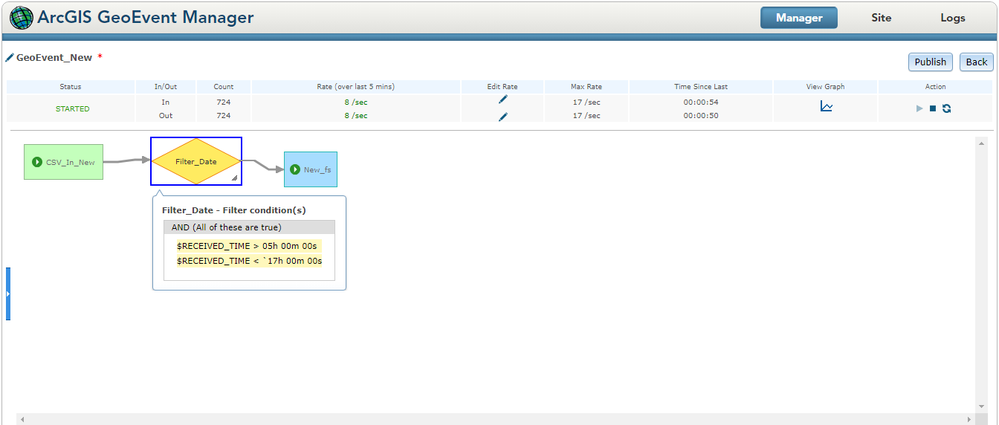Click the AND (All of these are true) header
This screenshot has width=999, height=425.
[249, 227]
